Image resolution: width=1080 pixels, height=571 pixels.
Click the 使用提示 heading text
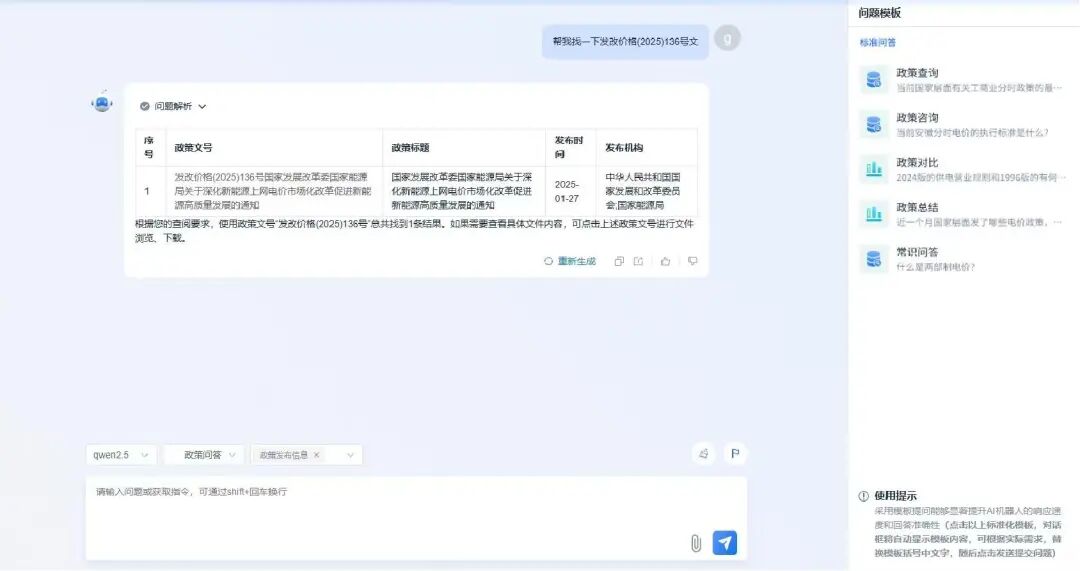pyautogui.click(x=895, y=496)
